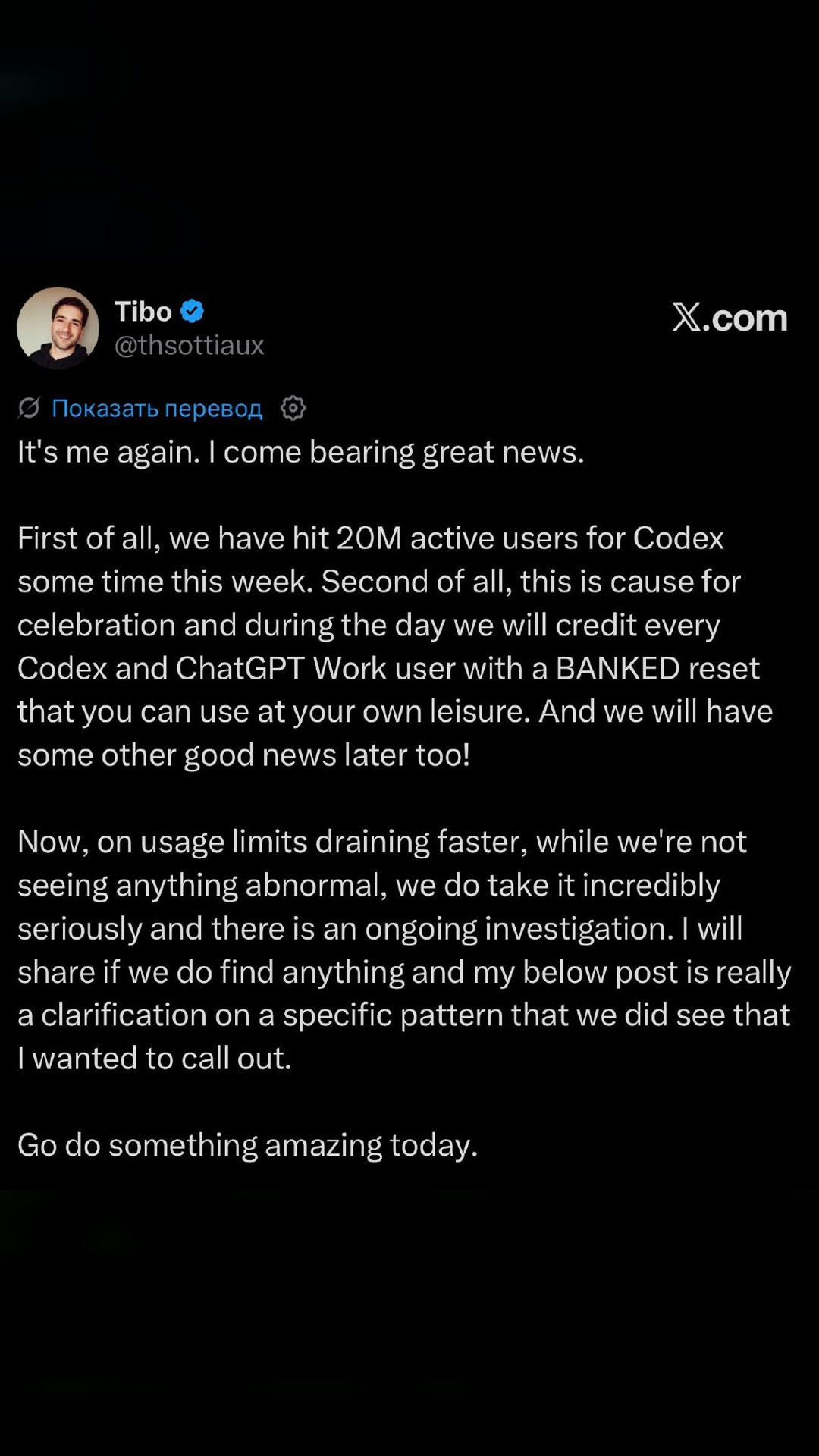
Task: Click the closing line 'Go do something amazing today.'
Action: point(248,1145)
